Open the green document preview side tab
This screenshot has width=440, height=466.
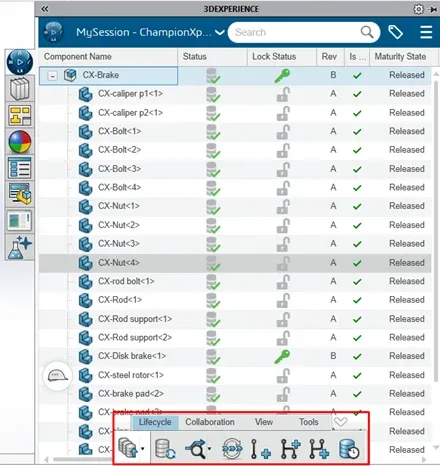coord(20,220)
